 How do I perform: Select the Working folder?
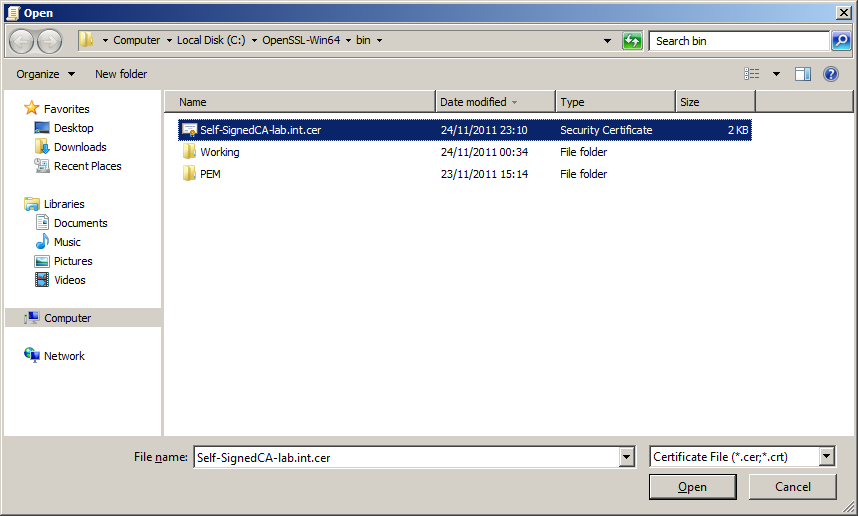click(x=219, y=152)
